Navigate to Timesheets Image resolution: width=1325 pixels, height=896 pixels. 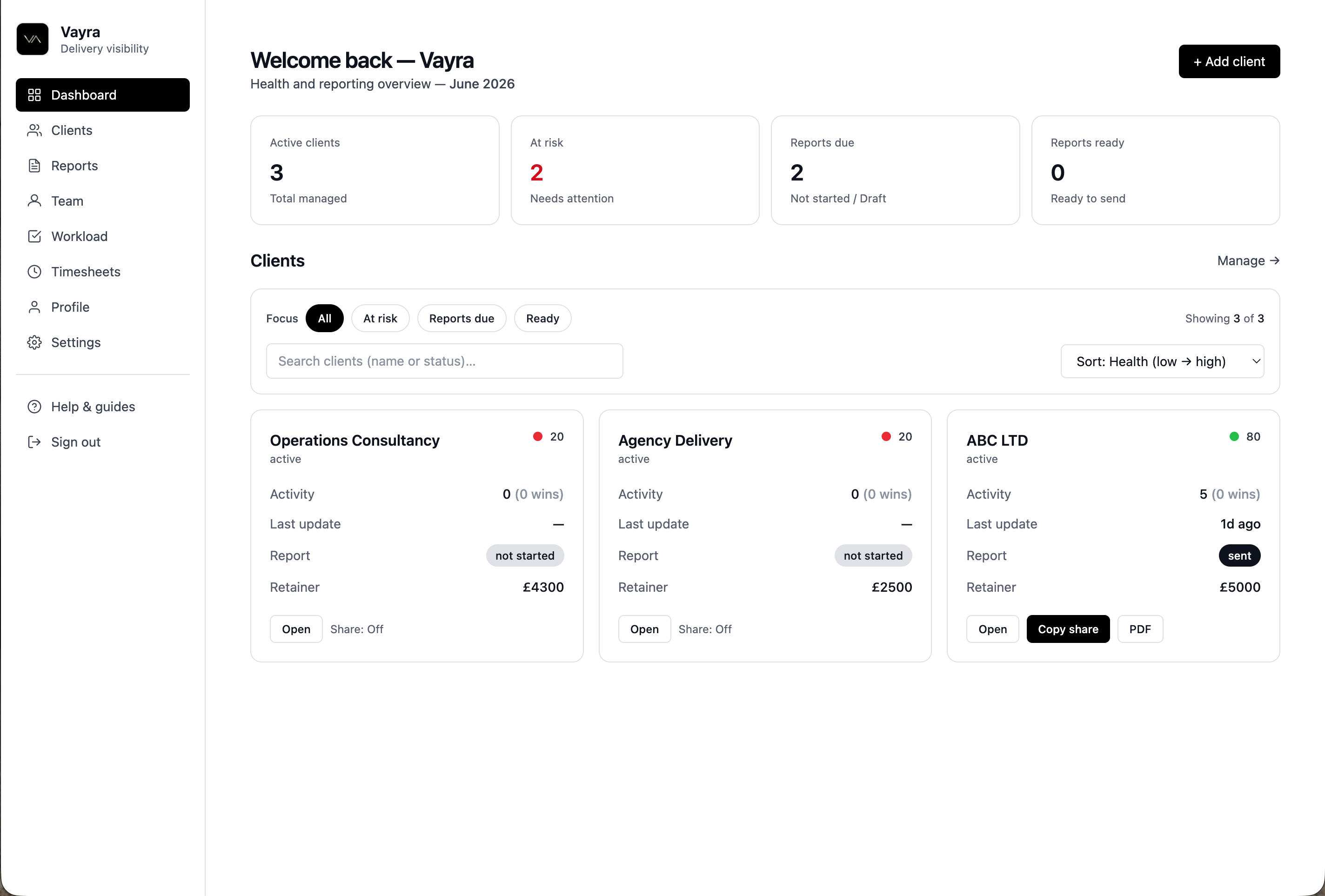click(x=103, y=272)
